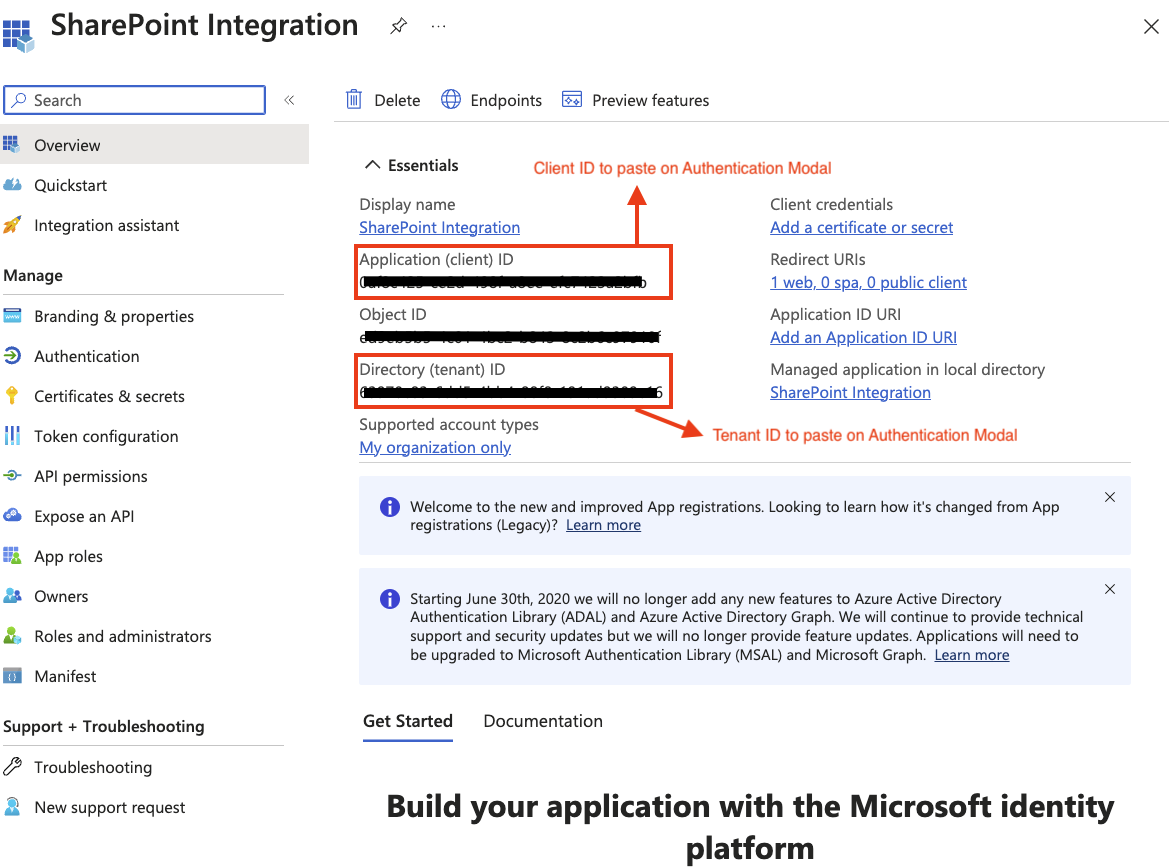Dismiss the App registrations welcome banner
The image size is (1169, 868).
[x=1110, y=497]
